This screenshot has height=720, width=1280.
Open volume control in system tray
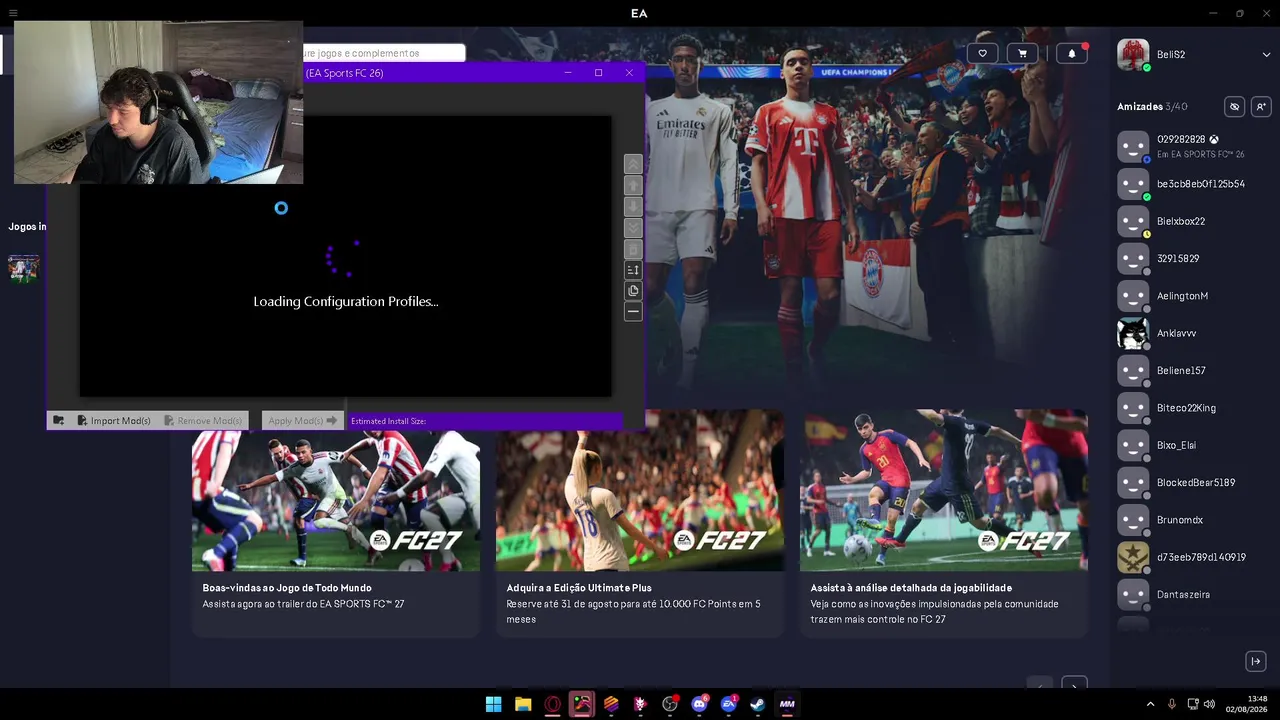1209,704
